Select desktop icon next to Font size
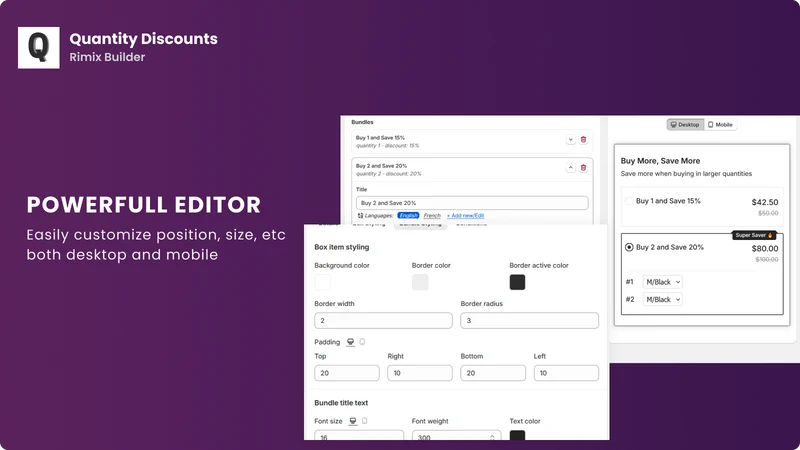 pos(353,421)
